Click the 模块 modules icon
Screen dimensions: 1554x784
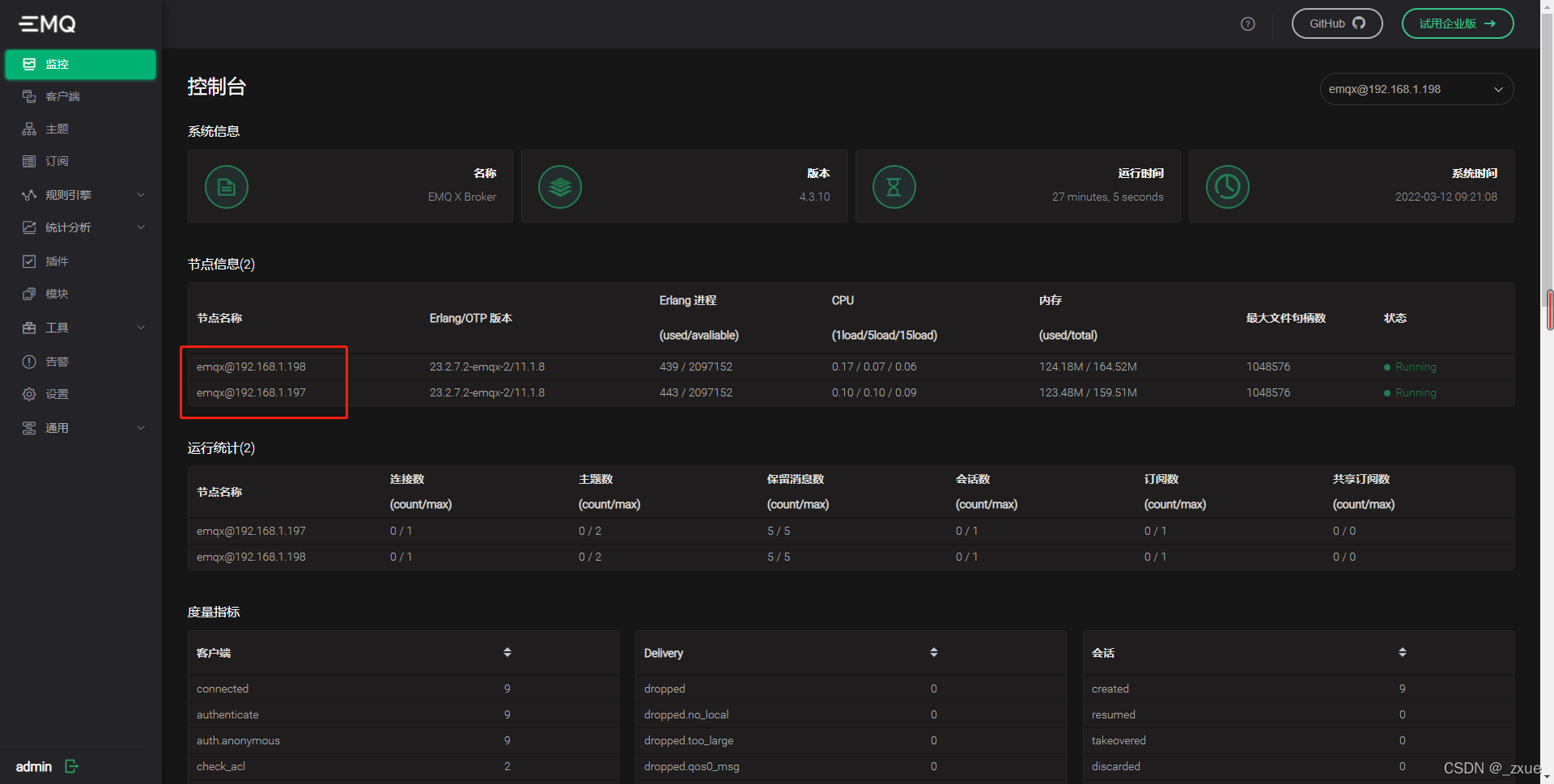click(29, 294)
